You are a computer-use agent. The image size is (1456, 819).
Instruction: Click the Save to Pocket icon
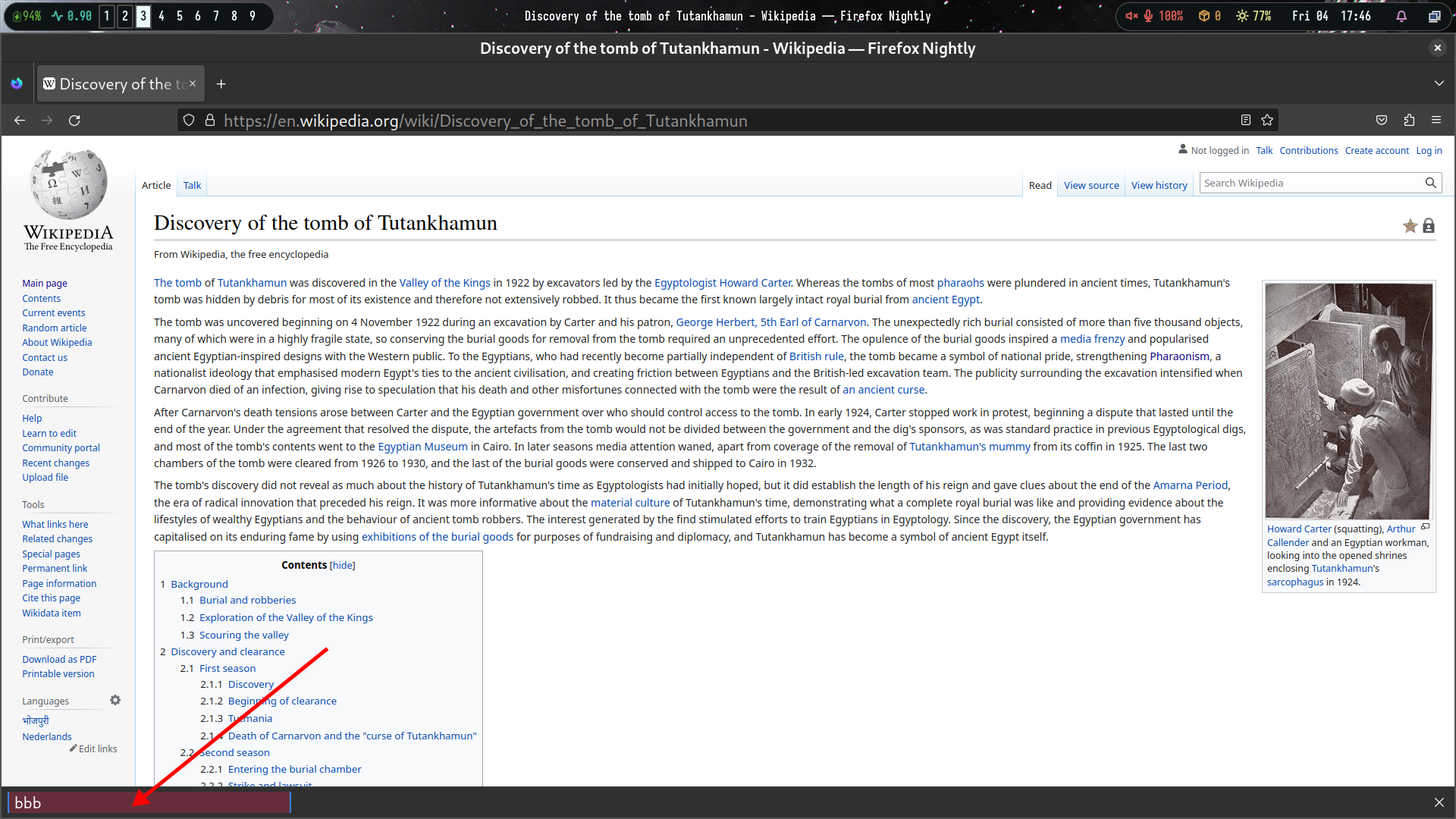point(1382,121)
